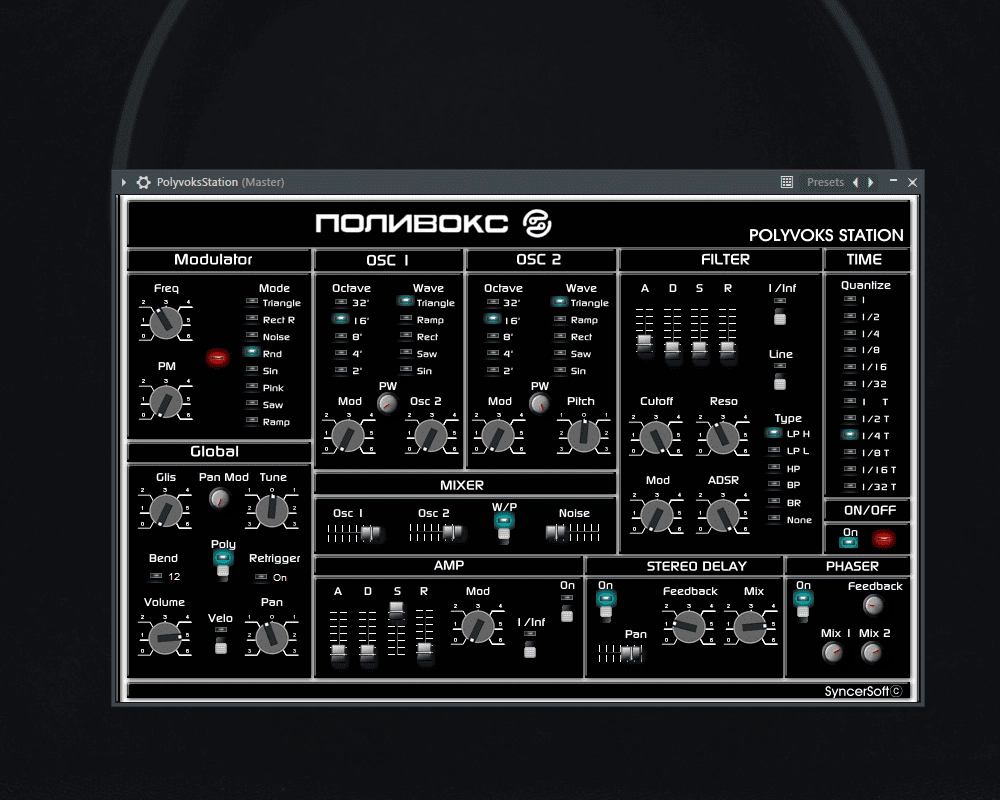Image resolution: width=1000 pixels, height=800 pixels.
Task: Toggle the Stereo Delay On switch
Action: click(x=606, y=605)
